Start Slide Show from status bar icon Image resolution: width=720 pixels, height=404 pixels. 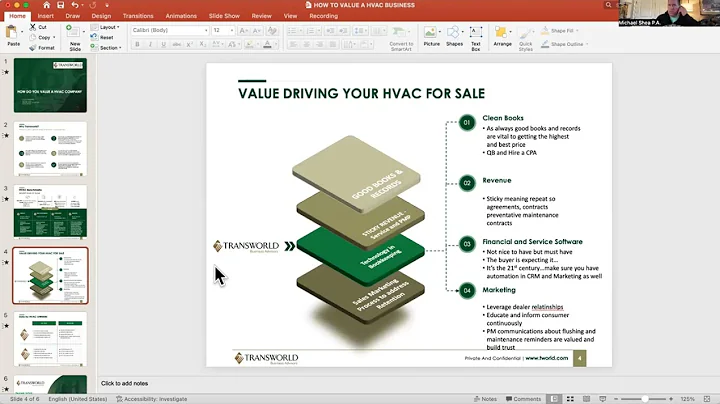pyautogui.click(x=602, y=399)
